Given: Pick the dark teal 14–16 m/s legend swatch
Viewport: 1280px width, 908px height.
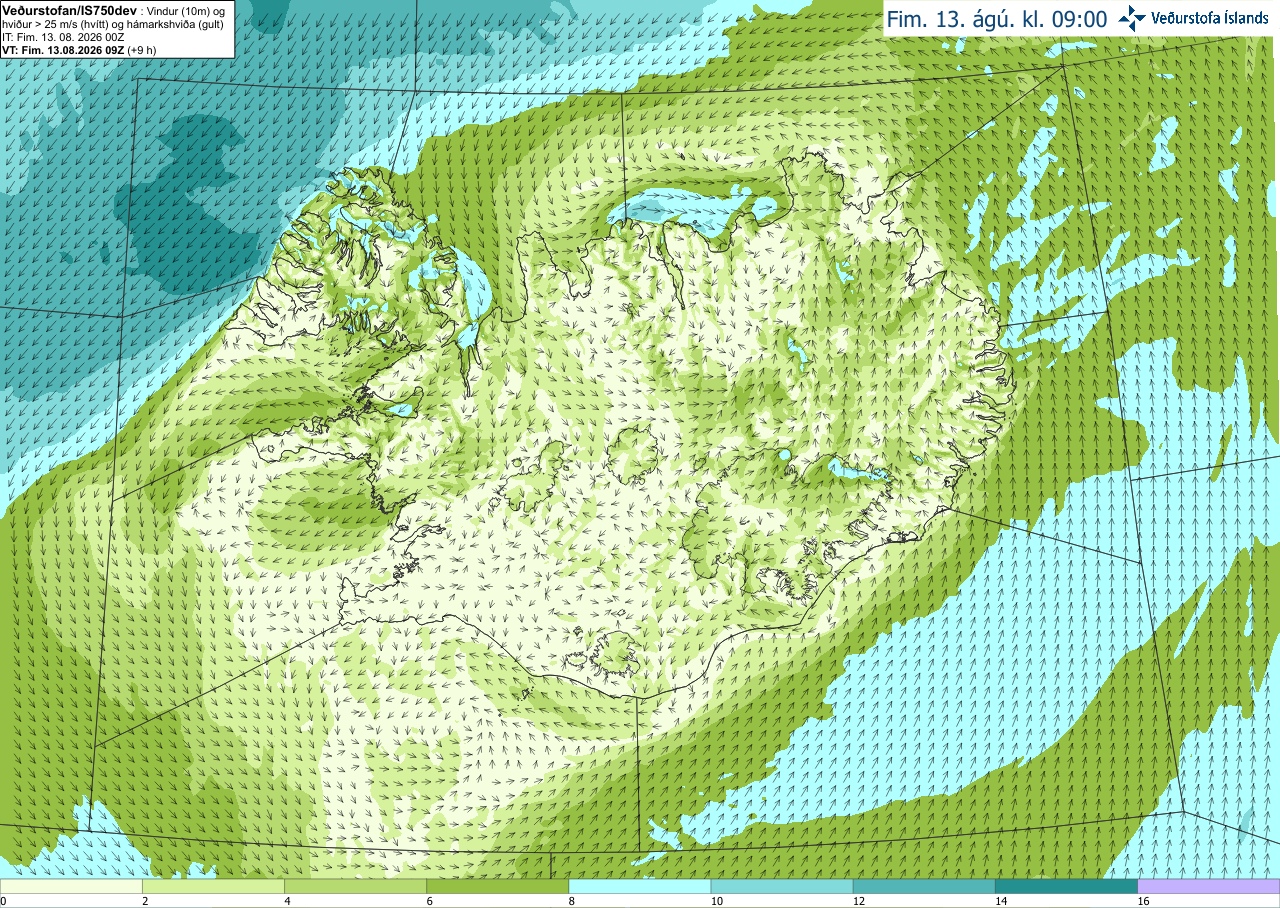Looking at the screenshot, I should [x=1066, y=886].
